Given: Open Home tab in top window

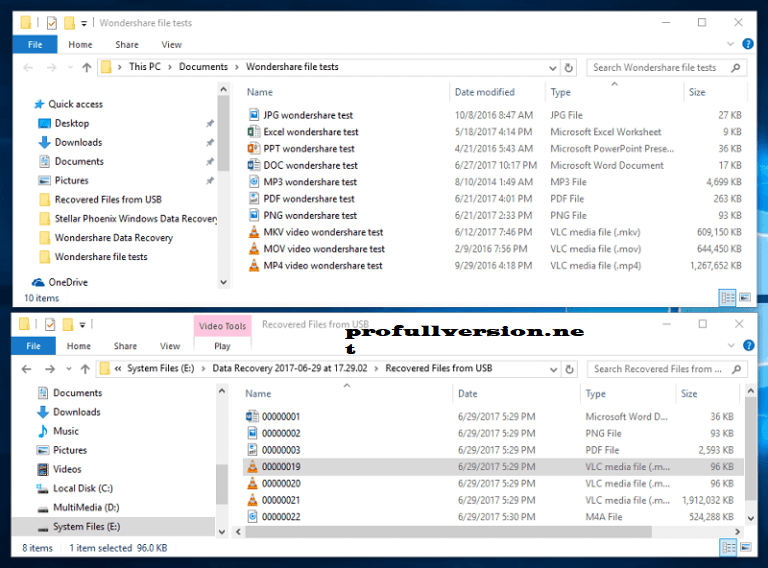Looking at the screenshot, I should 80,45.
